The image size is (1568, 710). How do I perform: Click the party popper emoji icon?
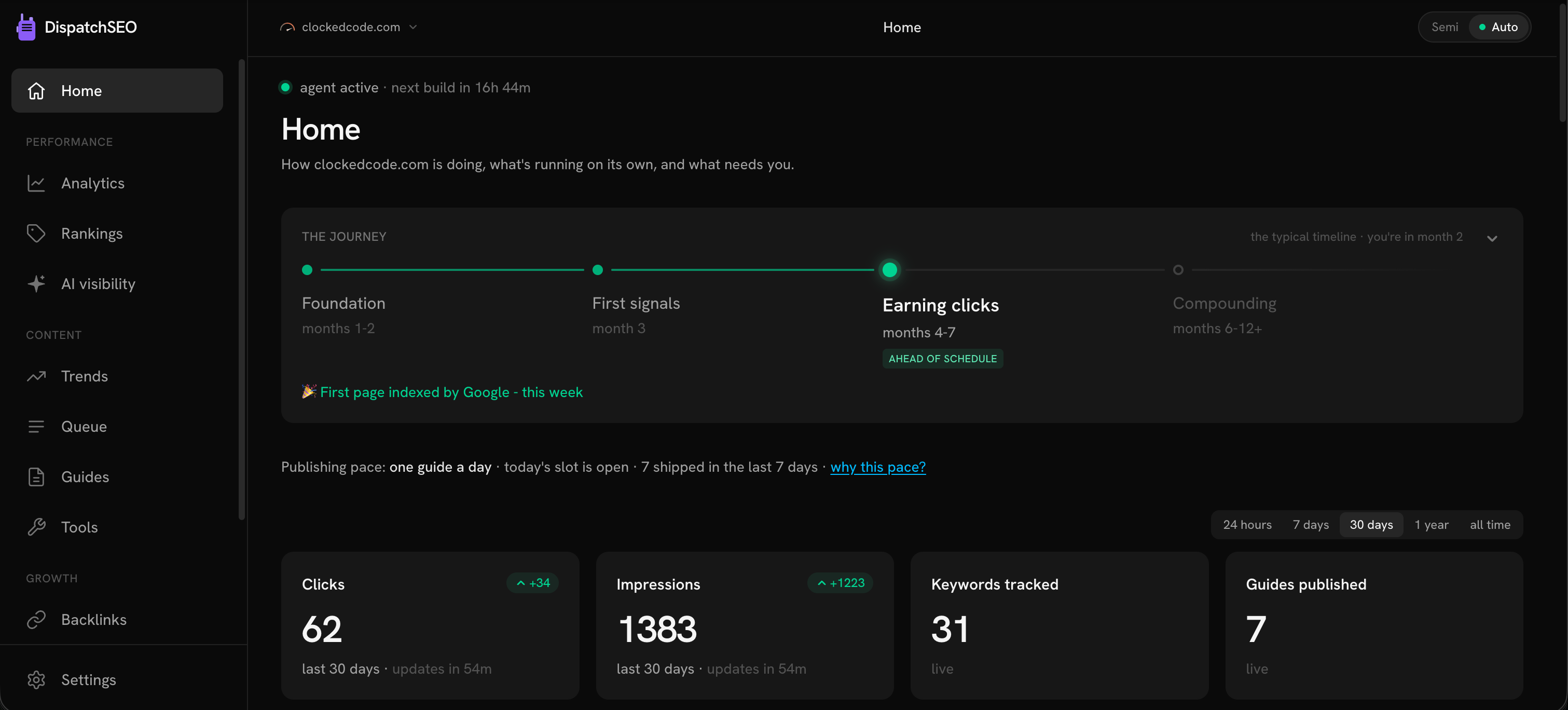click(309, 391)
